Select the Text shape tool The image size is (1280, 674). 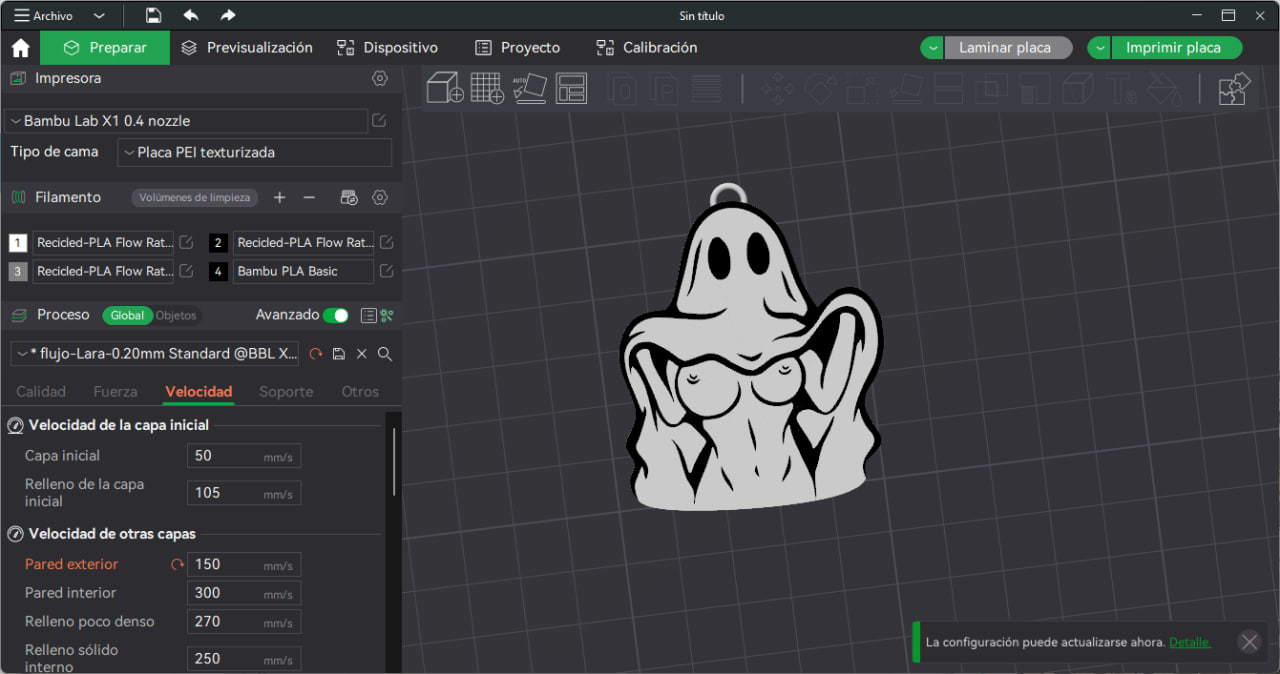[x=1121, y=89]
